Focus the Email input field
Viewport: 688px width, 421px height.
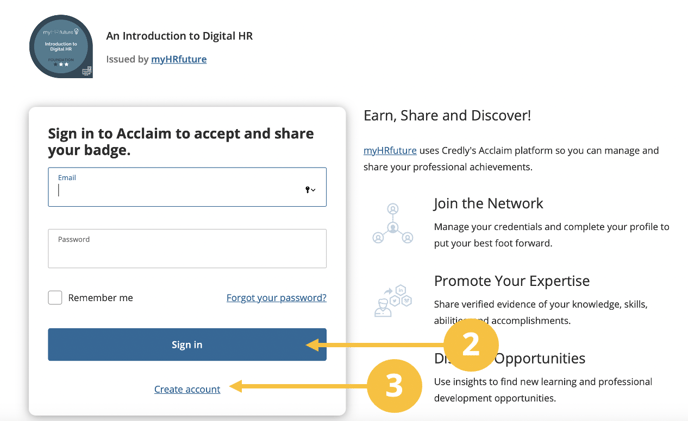(175, 189)
